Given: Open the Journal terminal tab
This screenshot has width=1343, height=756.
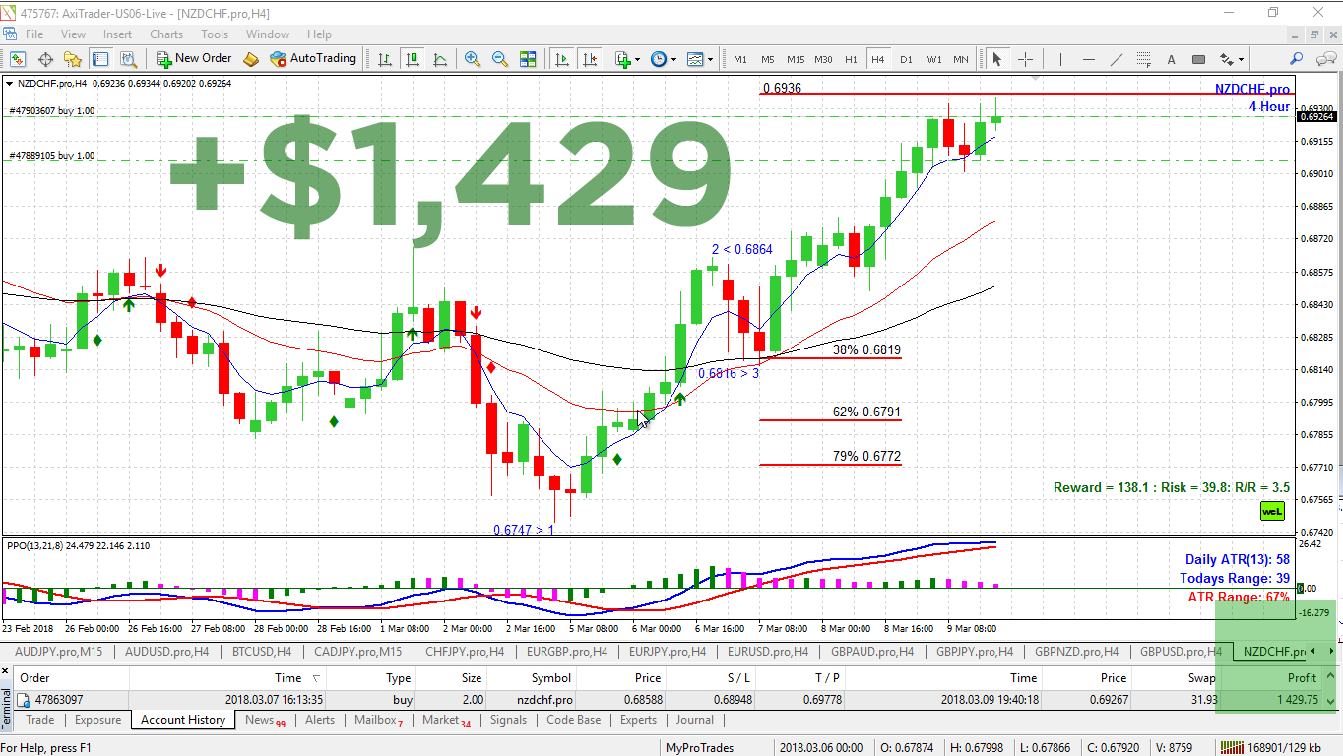Looking at the screenshot, I should pos(694,720).
